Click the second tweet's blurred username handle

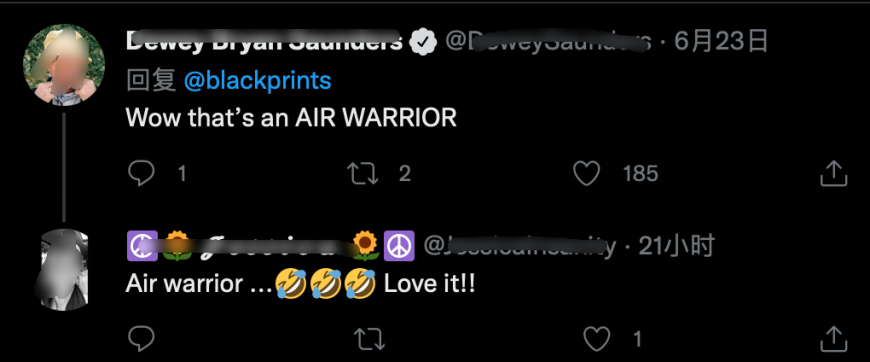pos(520,247)
